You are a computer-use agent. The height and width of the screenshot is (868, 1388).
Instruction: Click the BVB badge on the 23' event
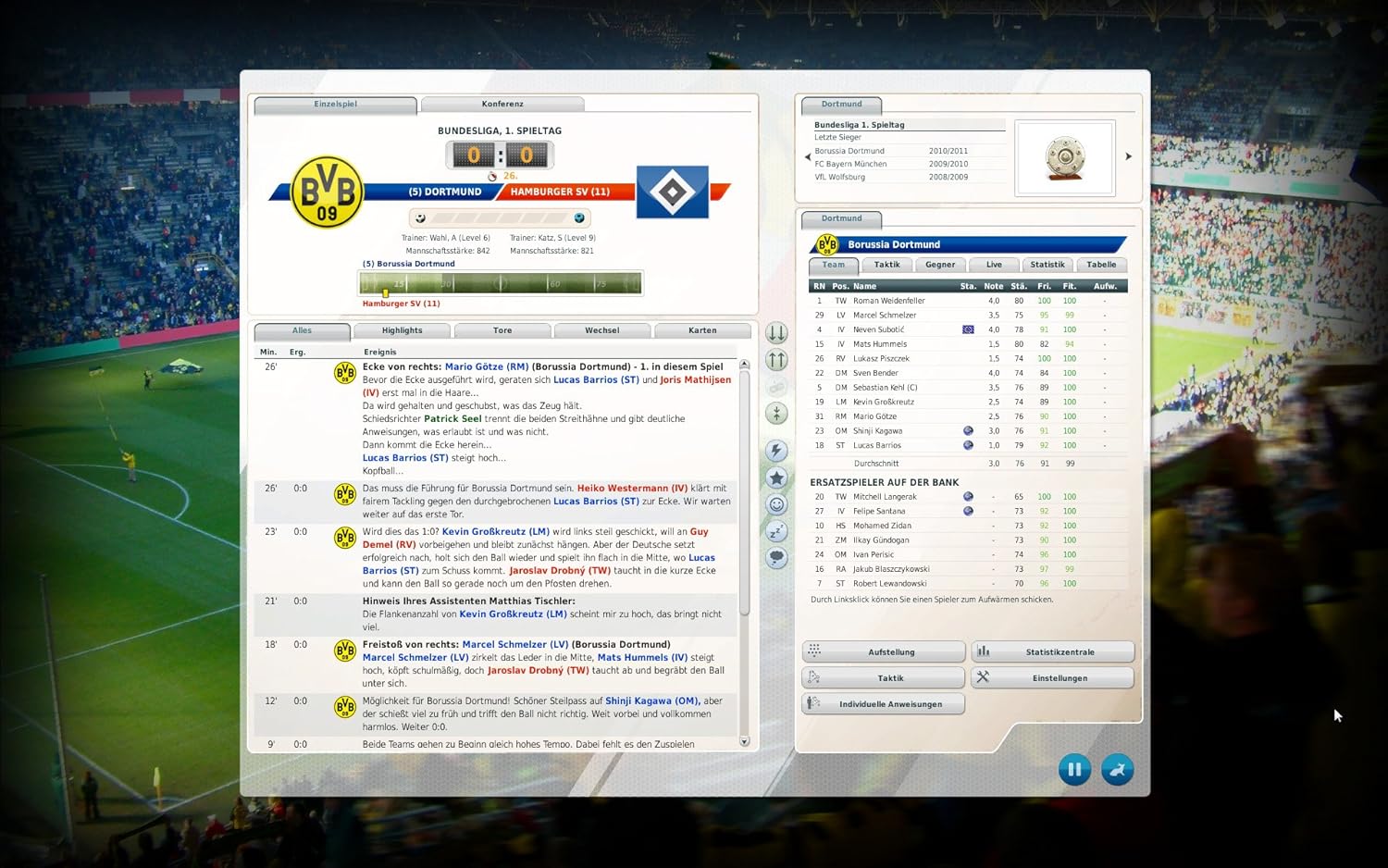345,538
